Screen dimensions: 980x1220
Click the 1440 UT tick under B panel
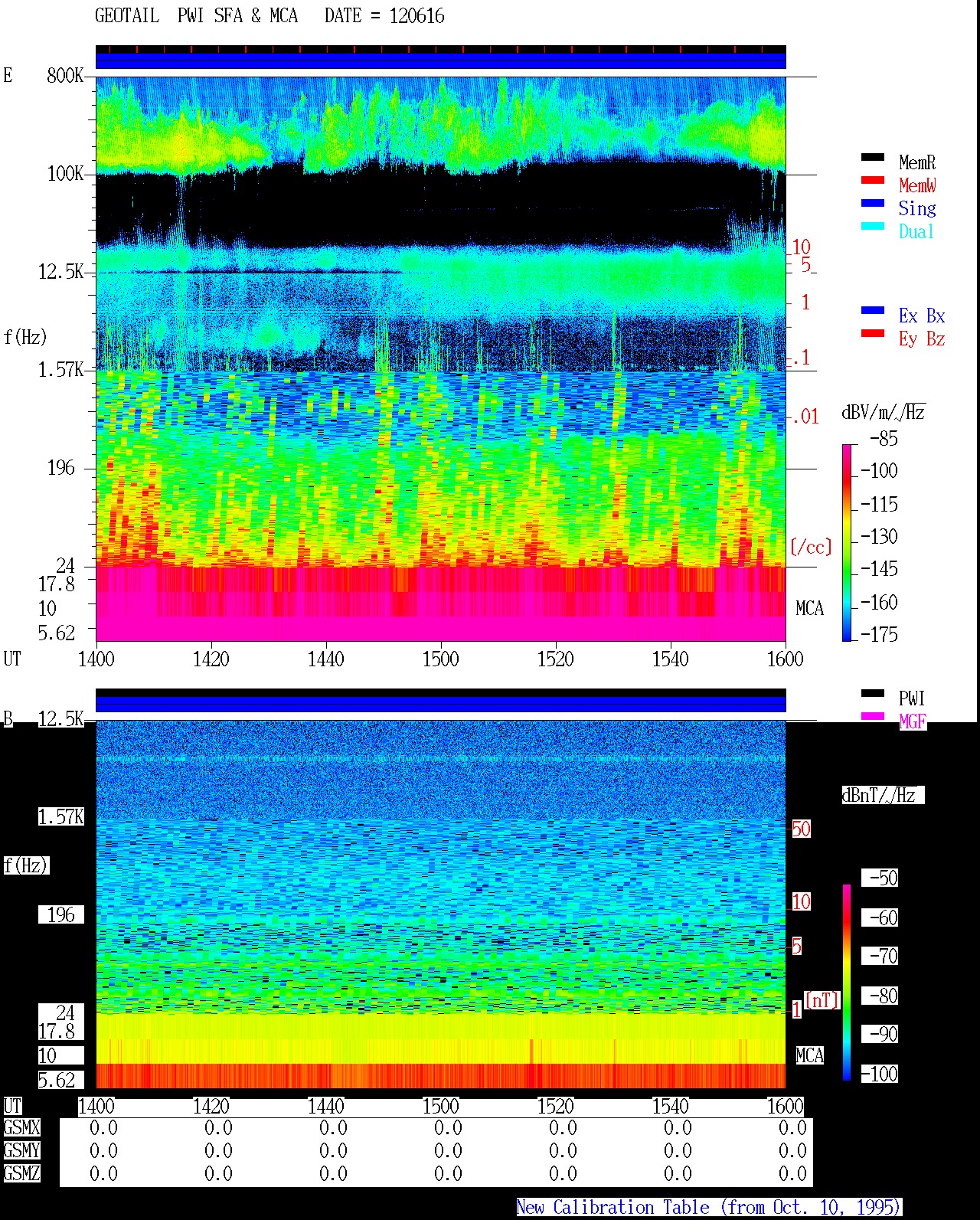click(x=326, y=1106)
